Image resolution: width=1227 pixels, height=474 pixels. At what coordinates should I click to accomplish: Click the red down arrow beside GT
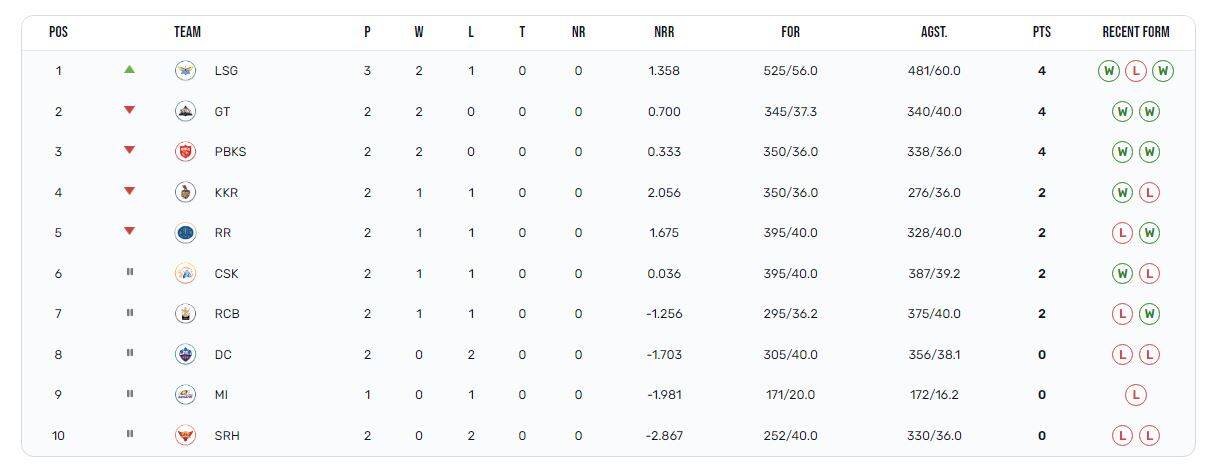(129, 111)
